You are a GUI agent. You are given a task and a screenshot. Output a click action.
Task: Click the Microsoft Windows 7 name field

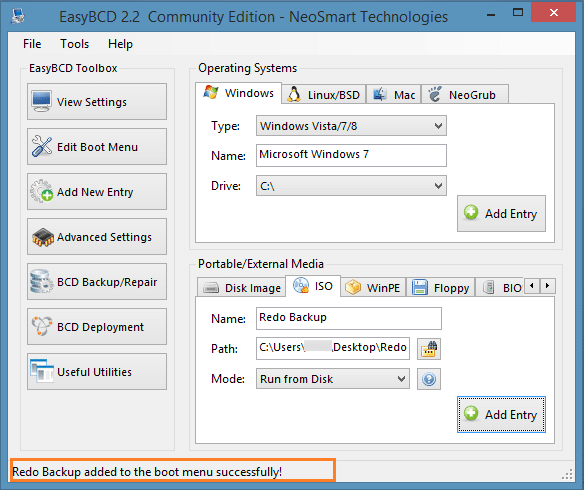coord(351,155)
